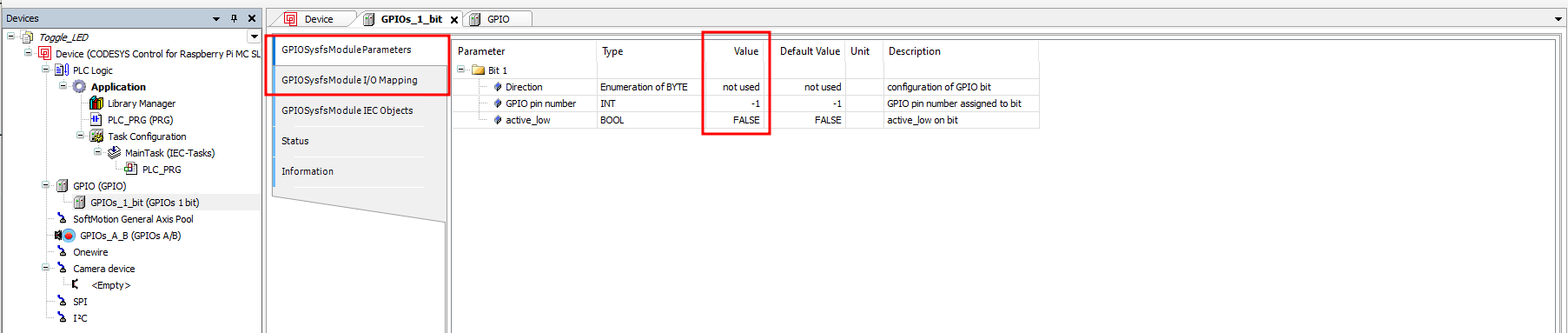Collapse the Camera device node
1568x333 pixels.
45,268
